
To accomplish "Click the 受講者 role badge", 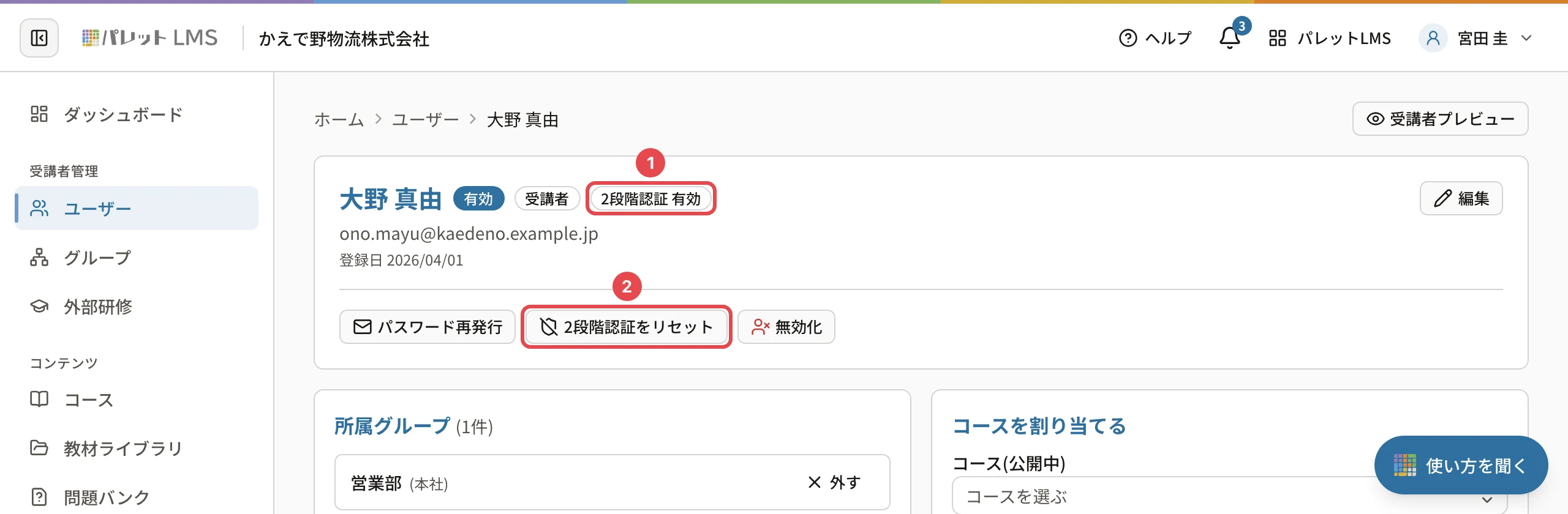I will click(547, 199).
